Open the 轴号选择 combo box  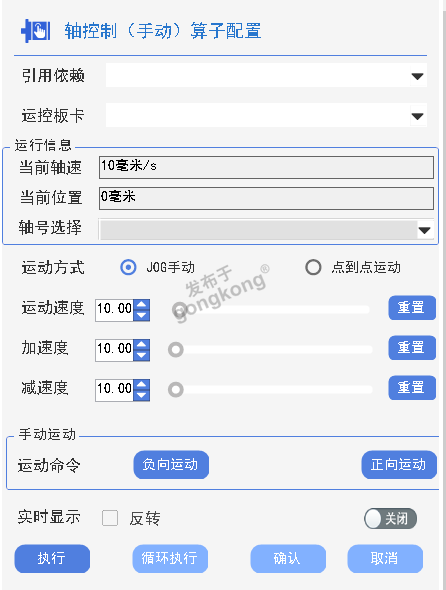[266, 229]
